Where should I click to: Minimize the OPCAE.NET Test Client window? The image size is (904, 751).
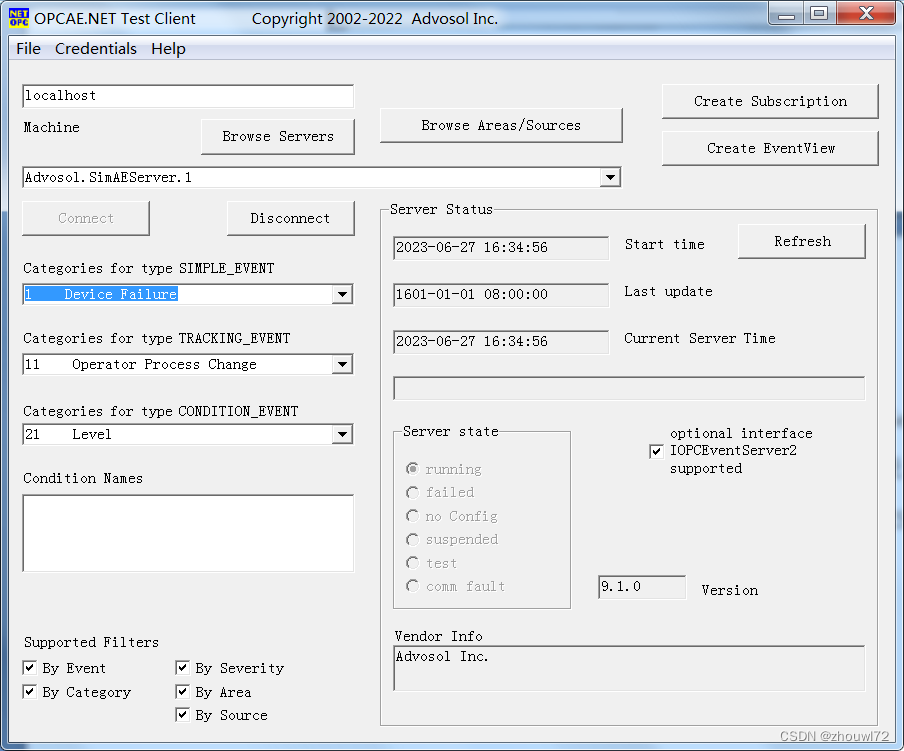pyautogui.click(x=786, y=14)
